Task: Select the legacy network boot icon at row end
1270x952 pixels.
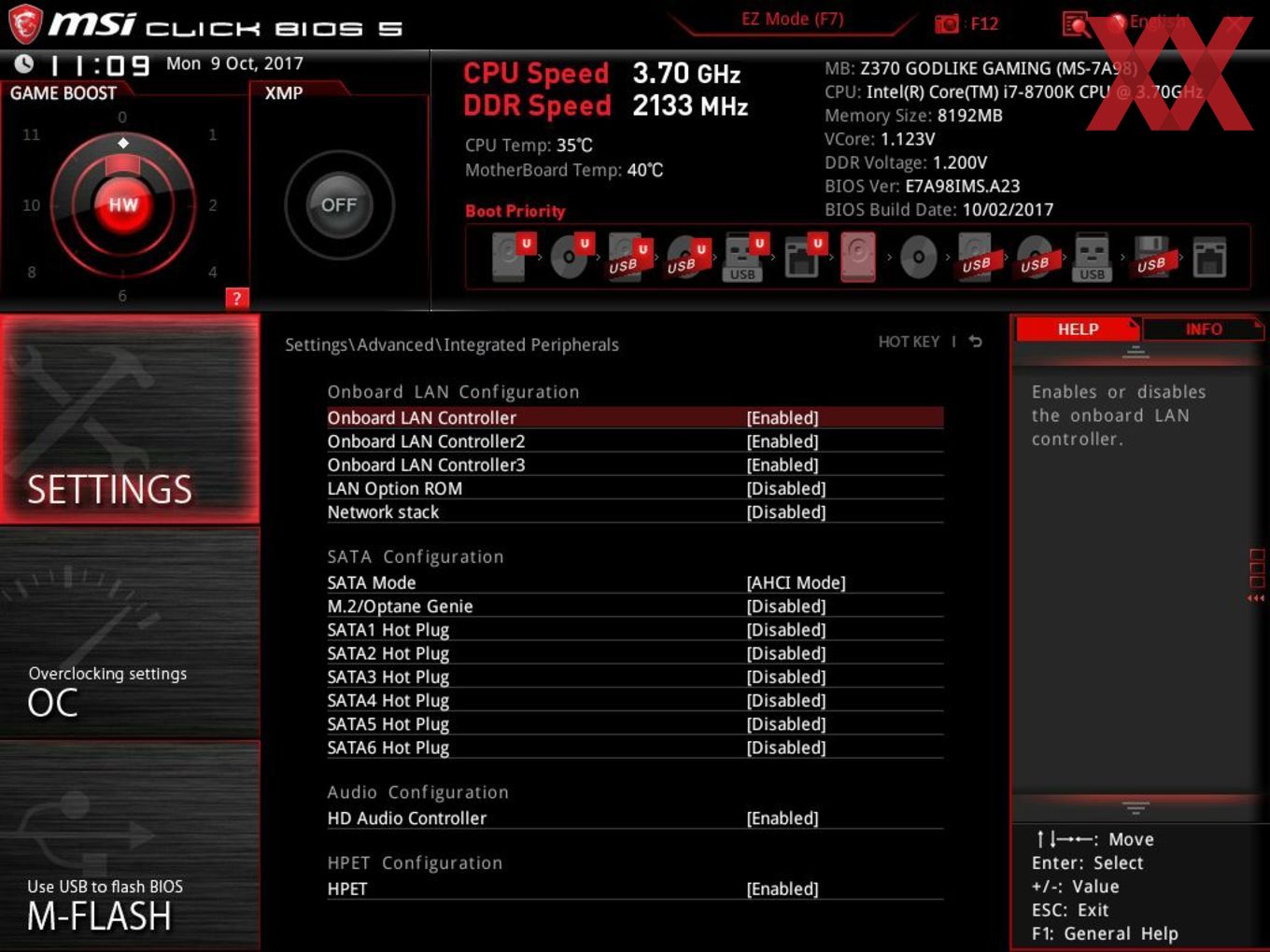Action: pos(1209,257)
